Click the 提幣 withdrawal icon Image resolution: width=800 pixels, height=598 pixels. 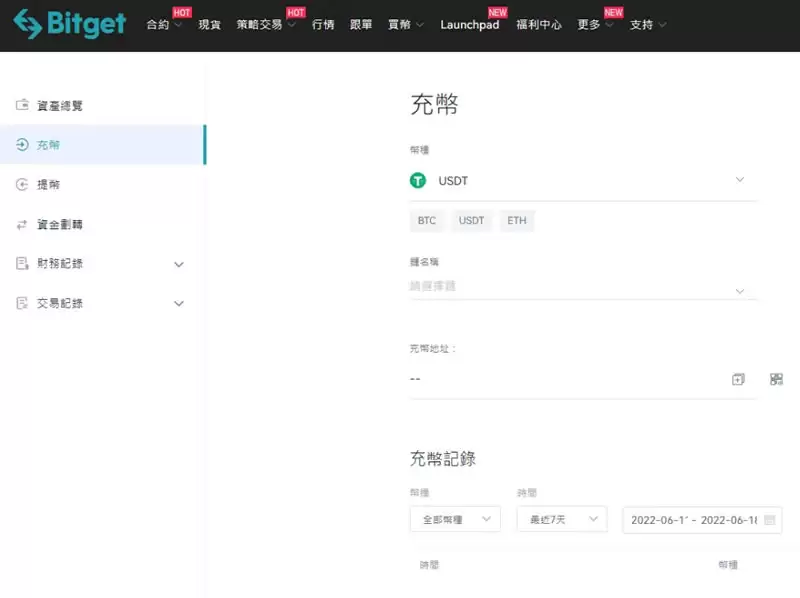pyautogui.click(x=22, y=184)
